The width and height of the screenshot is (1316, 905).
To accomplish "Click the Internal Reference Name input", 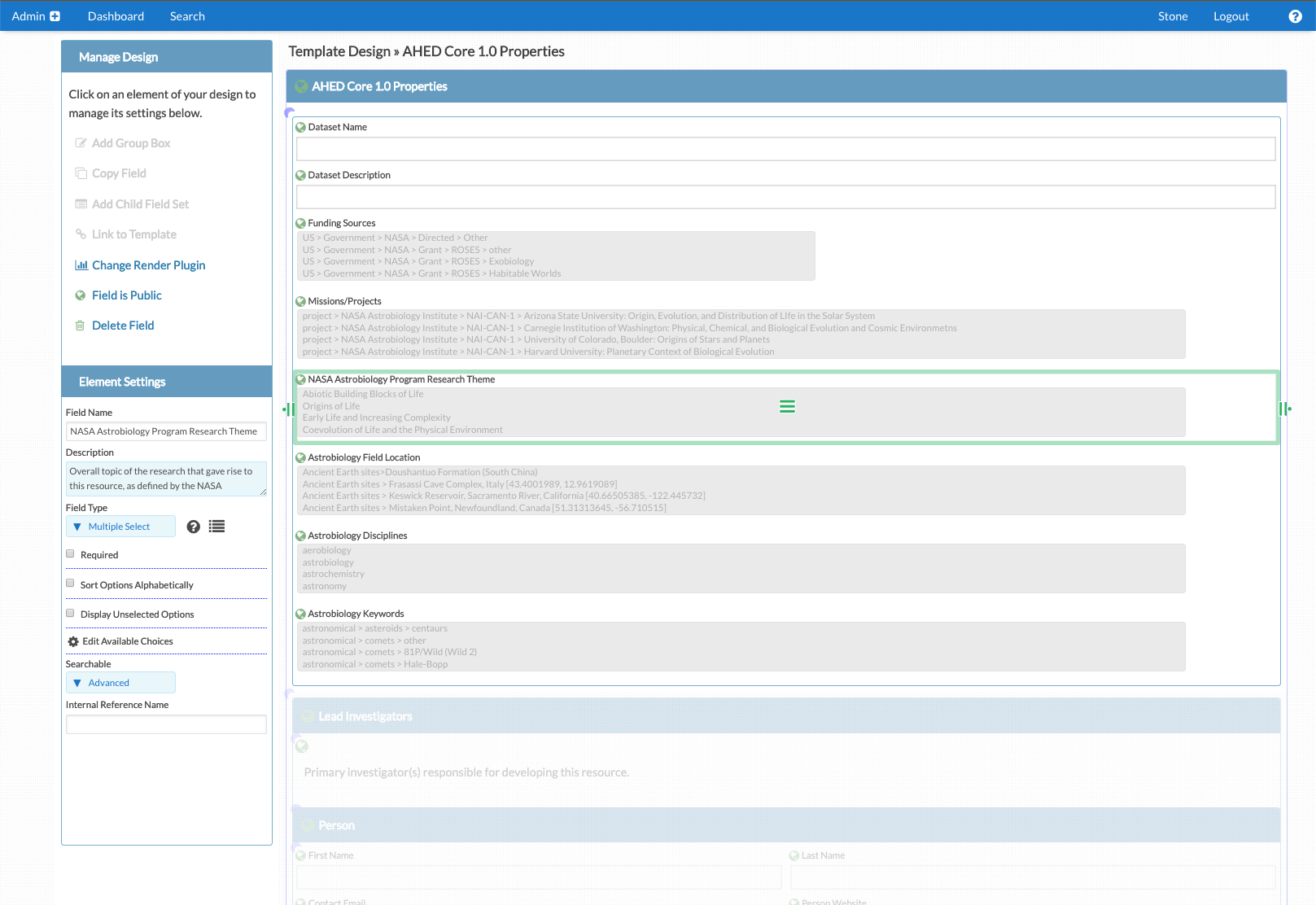I will click(166, 724).
